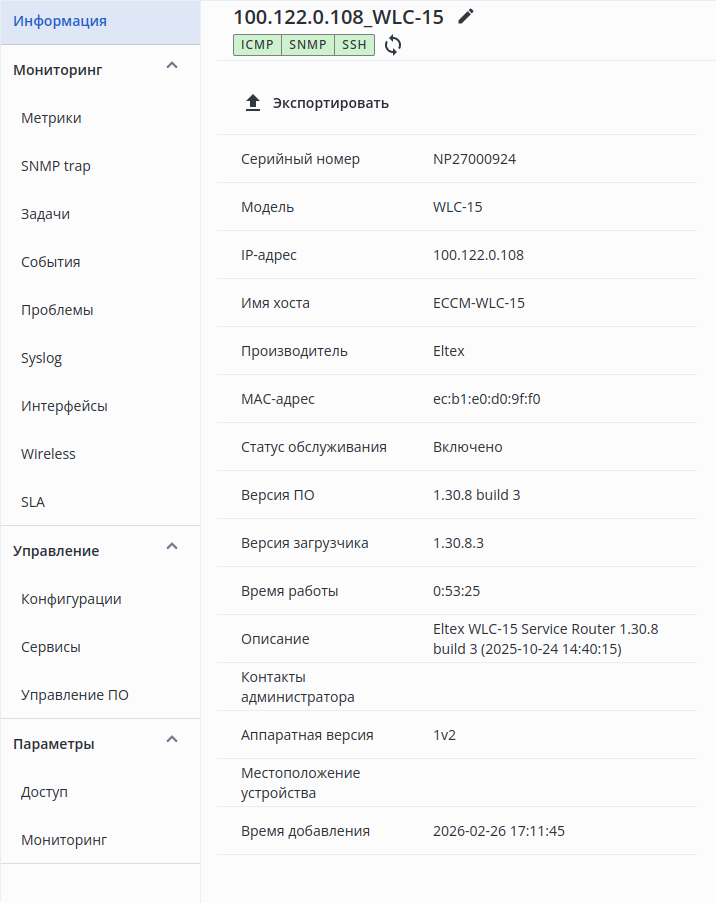Collapse the Управление section chevron
Screen dimensions: 716x903
point(171,547)
